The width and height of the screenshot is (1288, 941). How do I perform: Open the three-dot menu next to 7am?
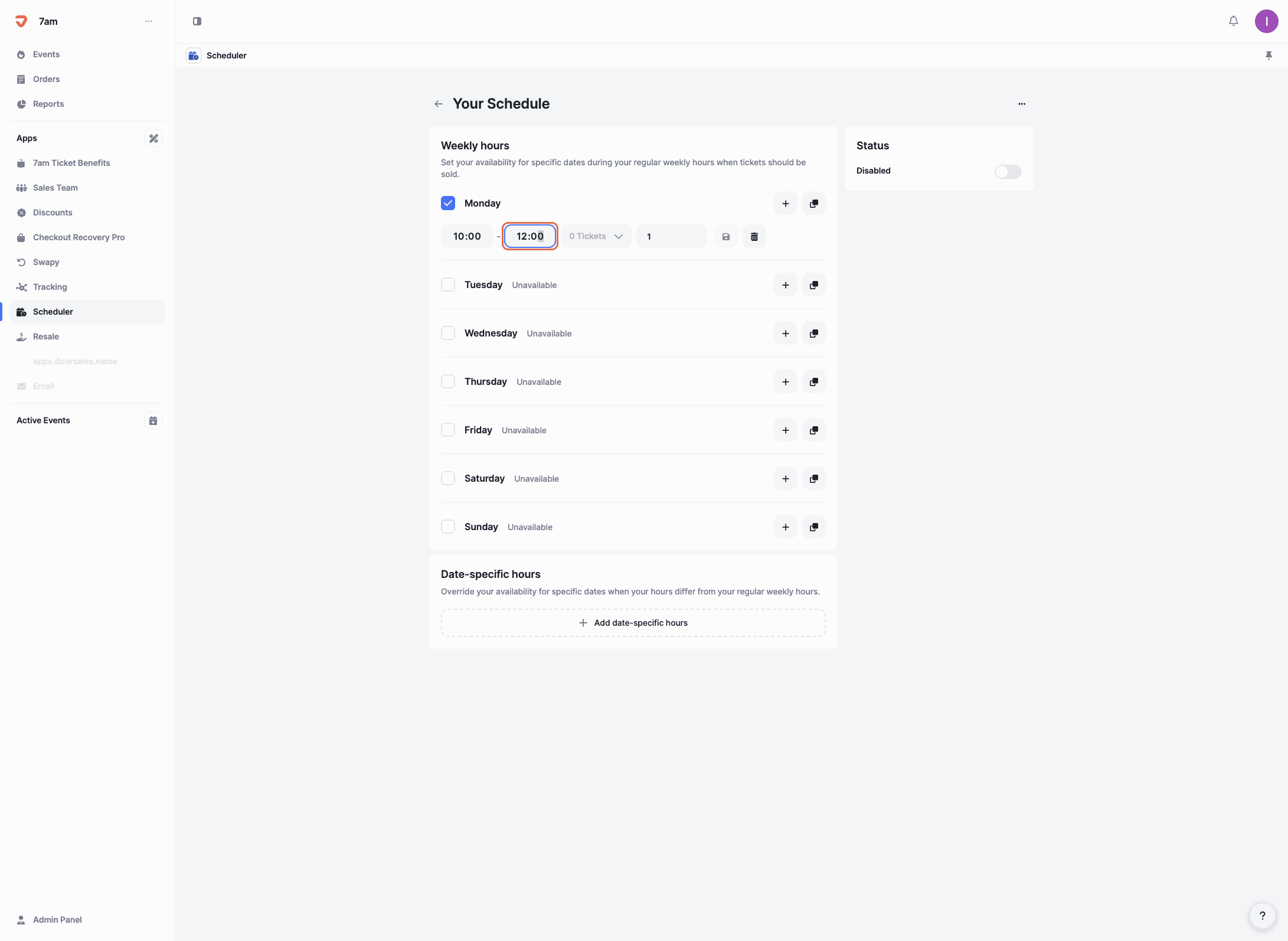(149, 21)
